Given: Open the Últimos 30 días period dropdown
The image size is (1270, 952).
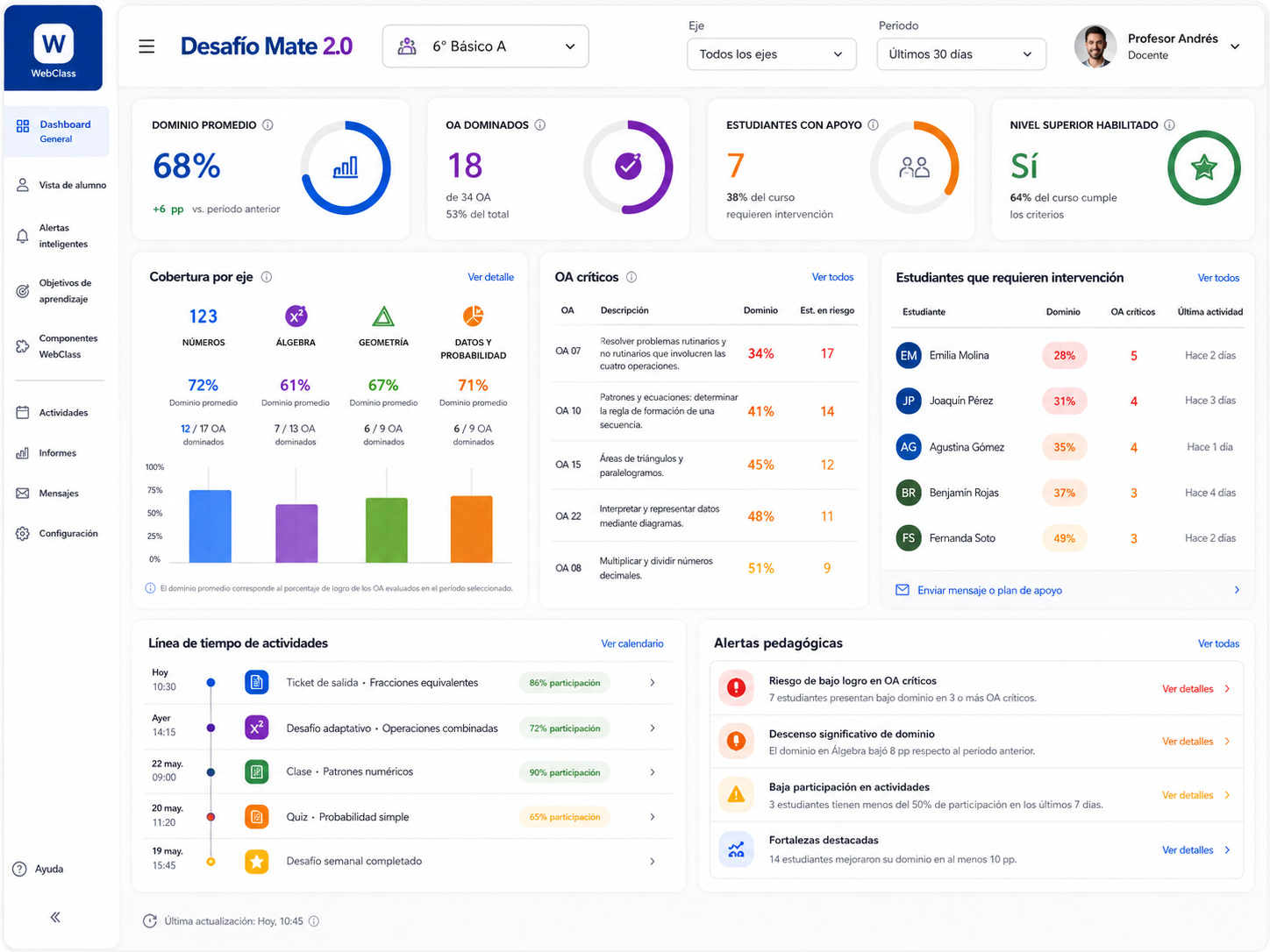Looking at the screenshot, I should click(961, 54).
